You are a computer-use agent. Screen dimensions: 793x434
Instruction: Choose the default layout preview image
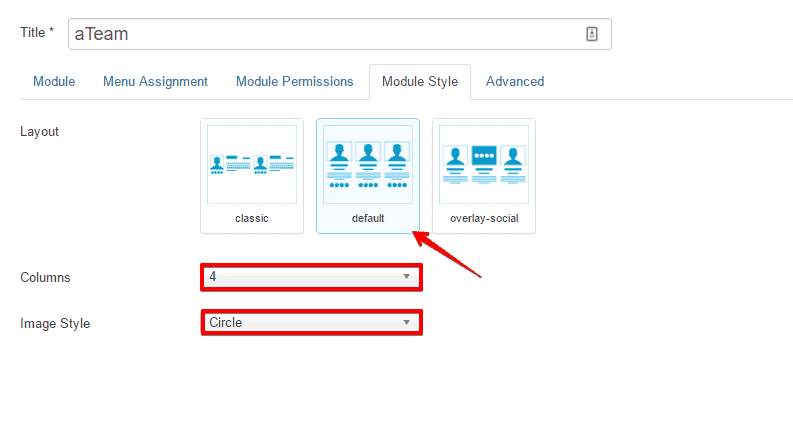(368, 164)
